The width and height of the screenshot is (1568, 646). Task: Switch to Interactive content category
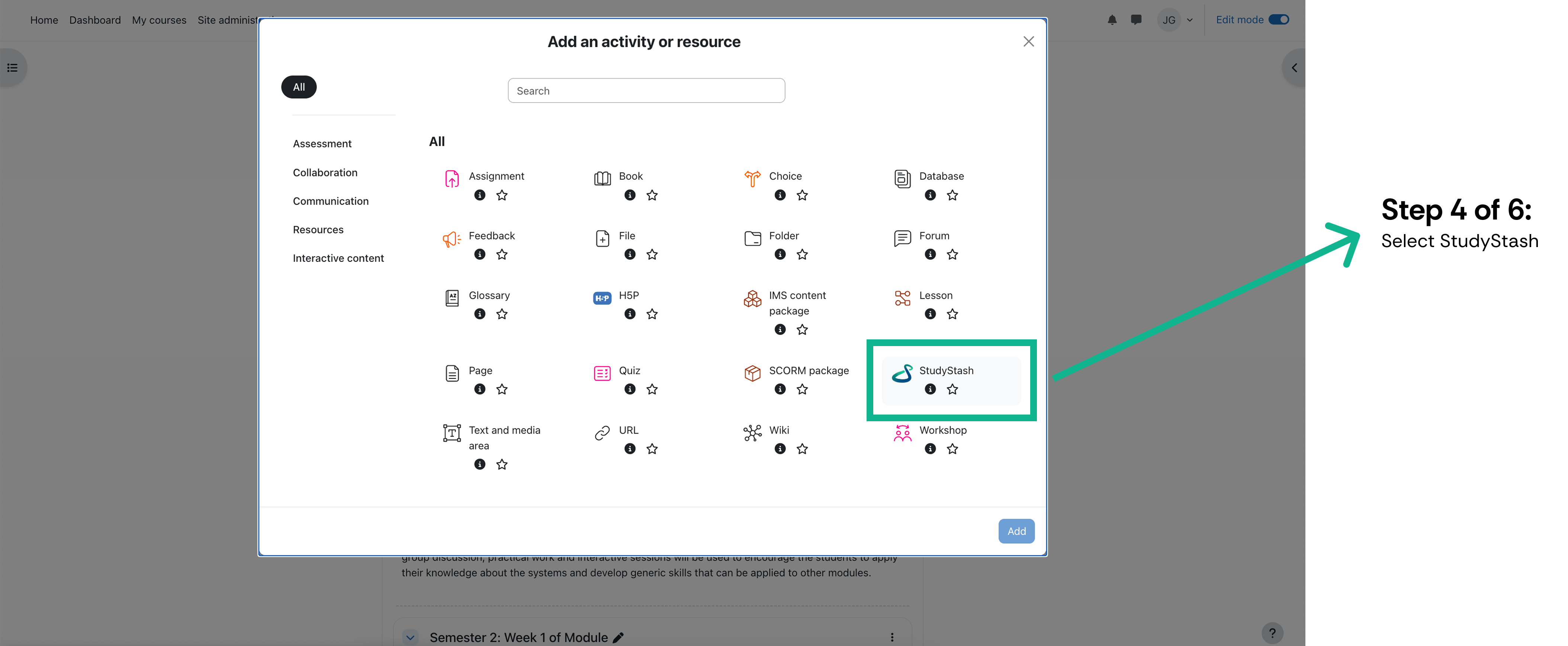[338, 259]
